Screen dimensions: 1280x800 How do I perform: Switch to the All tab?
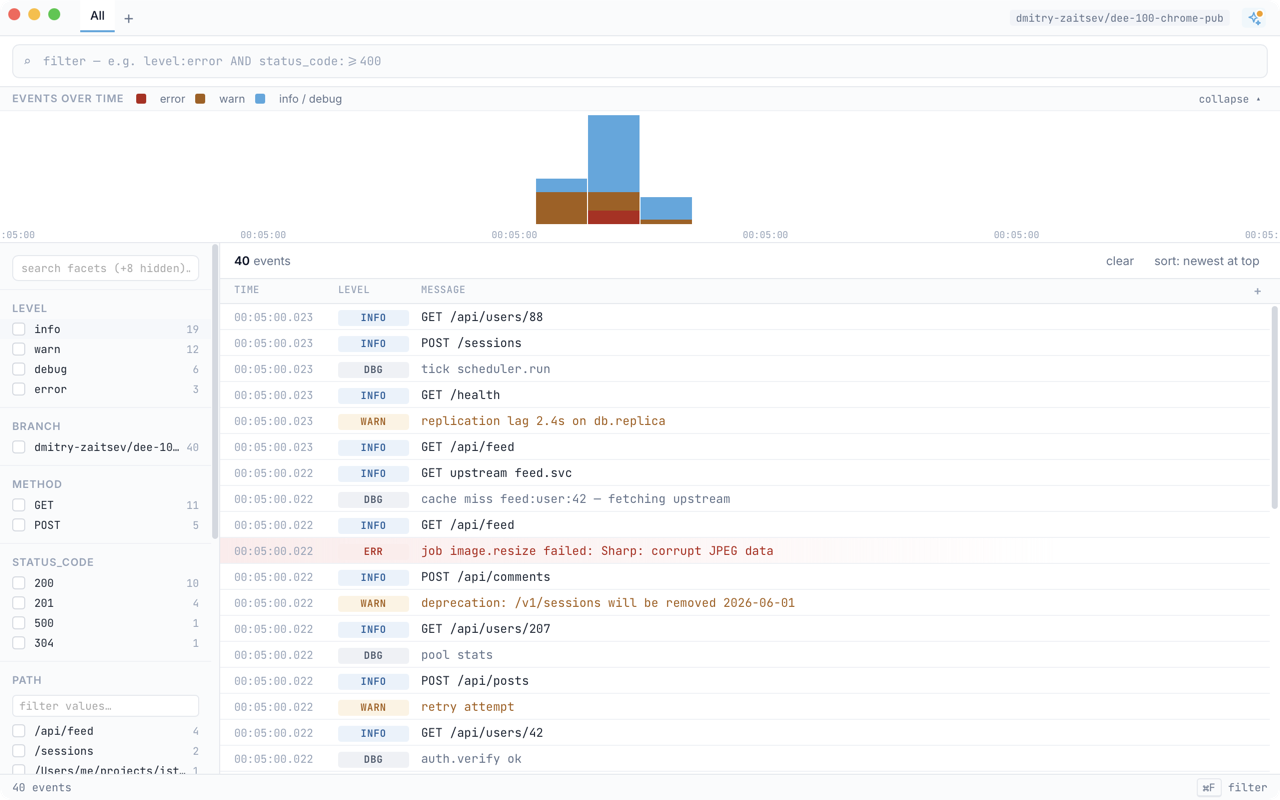coord(97,16)
